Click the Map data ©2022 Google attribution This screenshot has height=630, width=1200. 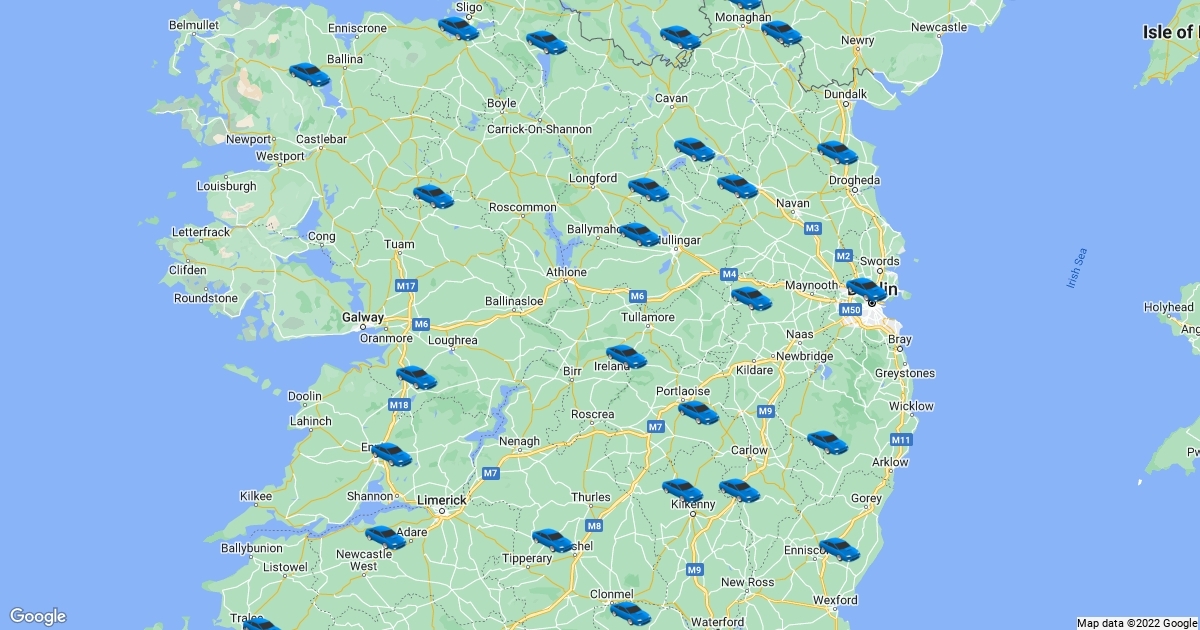(1137, 623)
